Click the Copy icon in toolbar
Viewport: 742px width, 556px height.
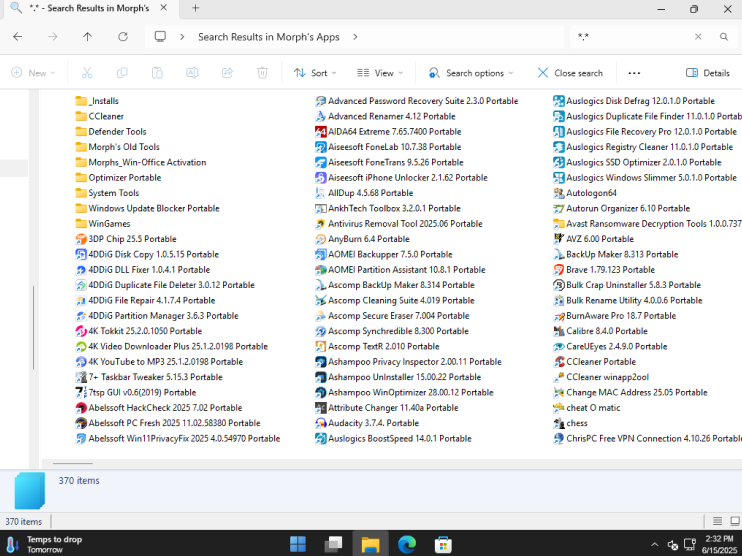122,73
